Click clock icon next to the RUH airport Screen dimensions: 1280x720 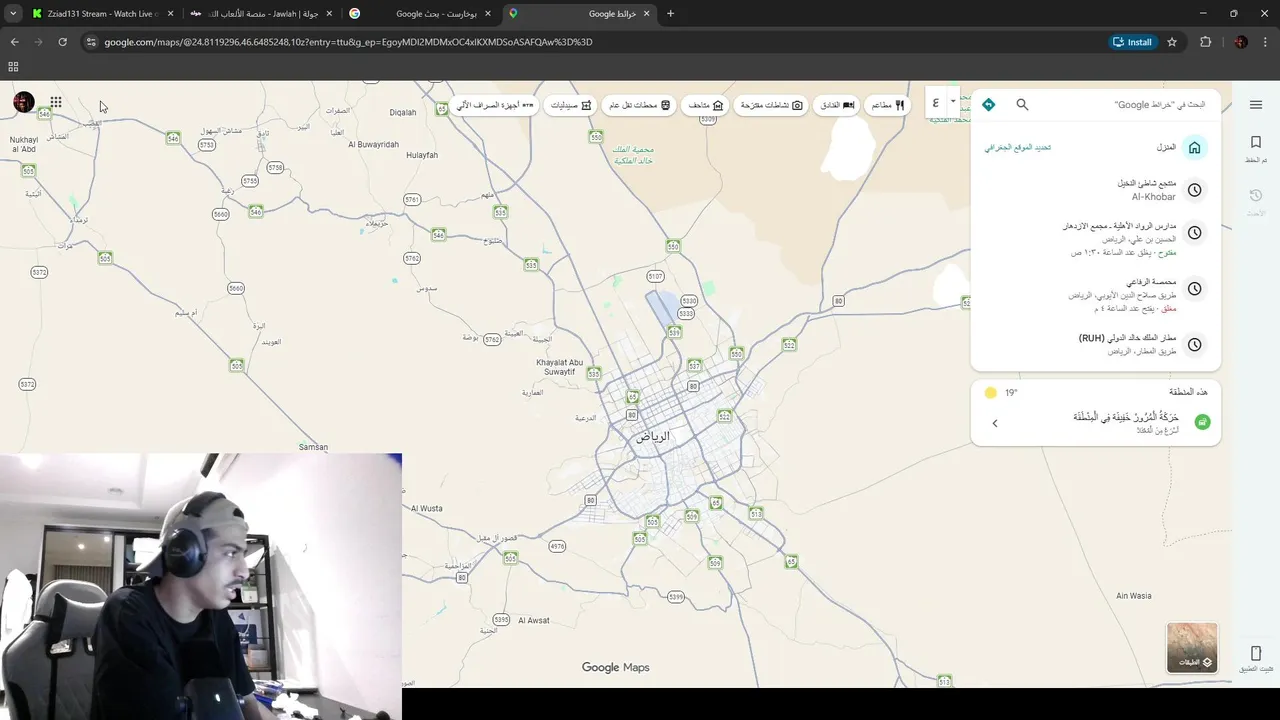click(x=1194, y=345)
